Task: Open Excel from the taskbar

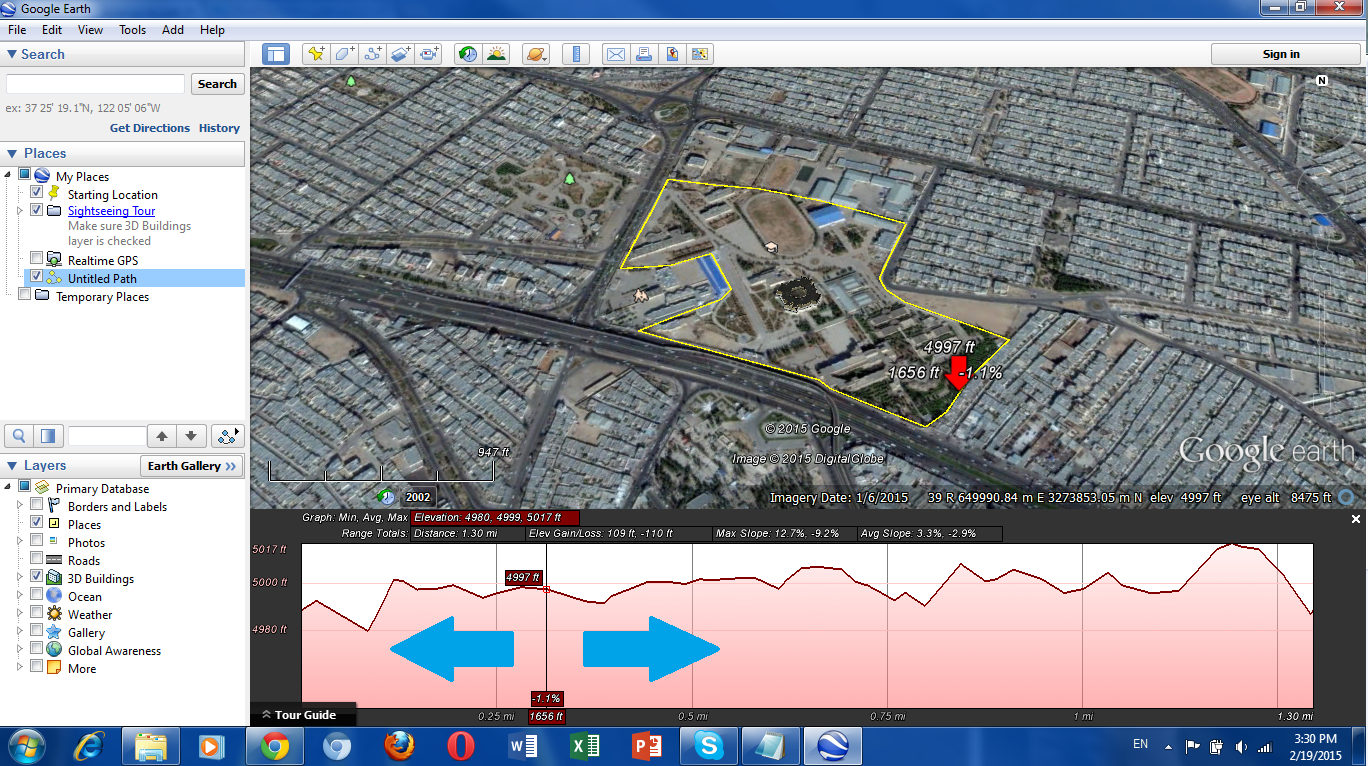Action: (585, 746)
